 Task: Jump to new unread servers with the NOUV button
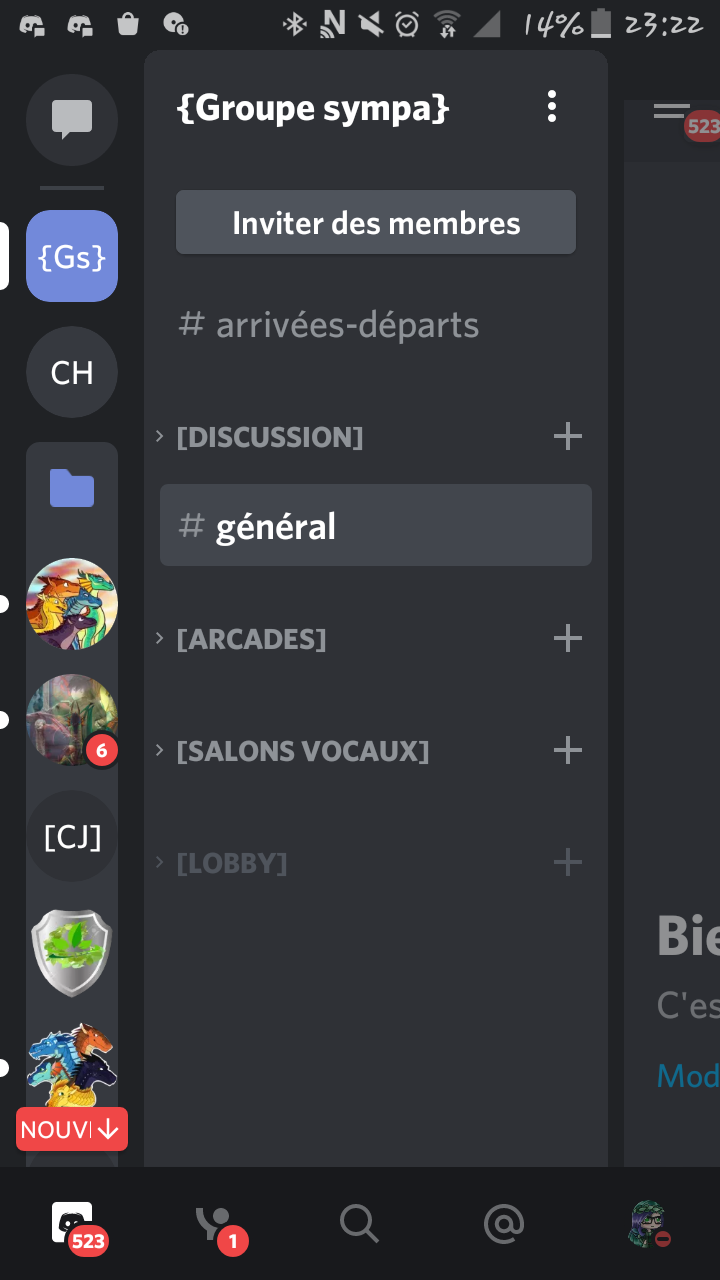pyautogui.click(x=72, y=1129)
